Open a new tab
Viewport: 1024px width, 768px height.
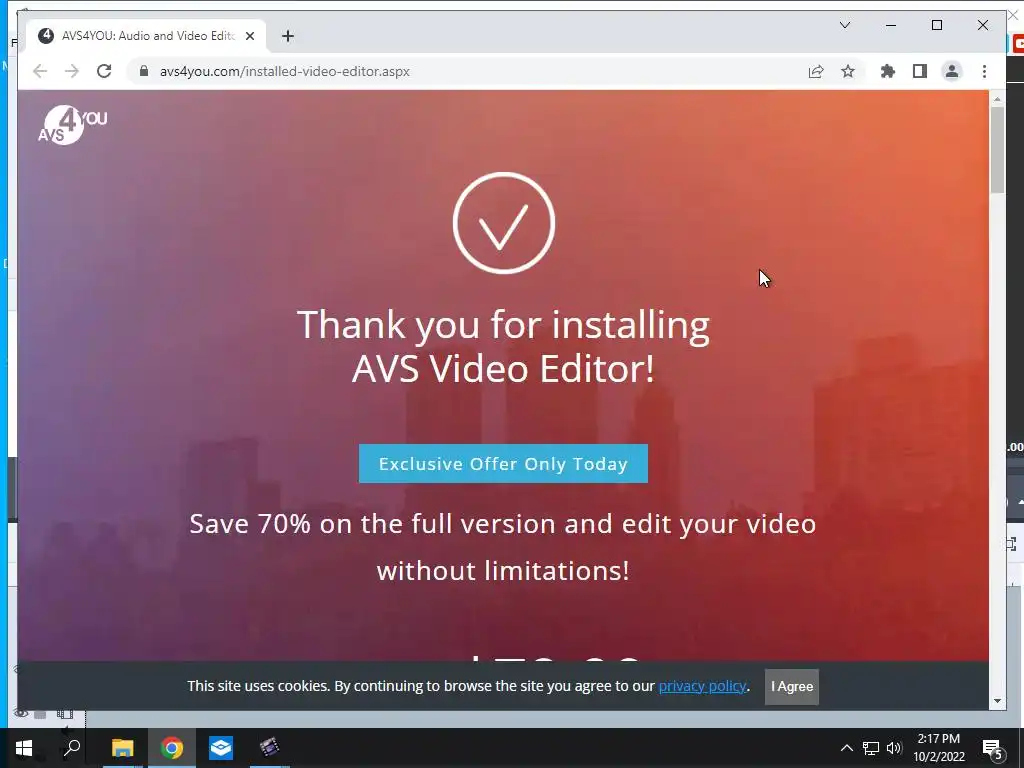(x=288, y=36)
